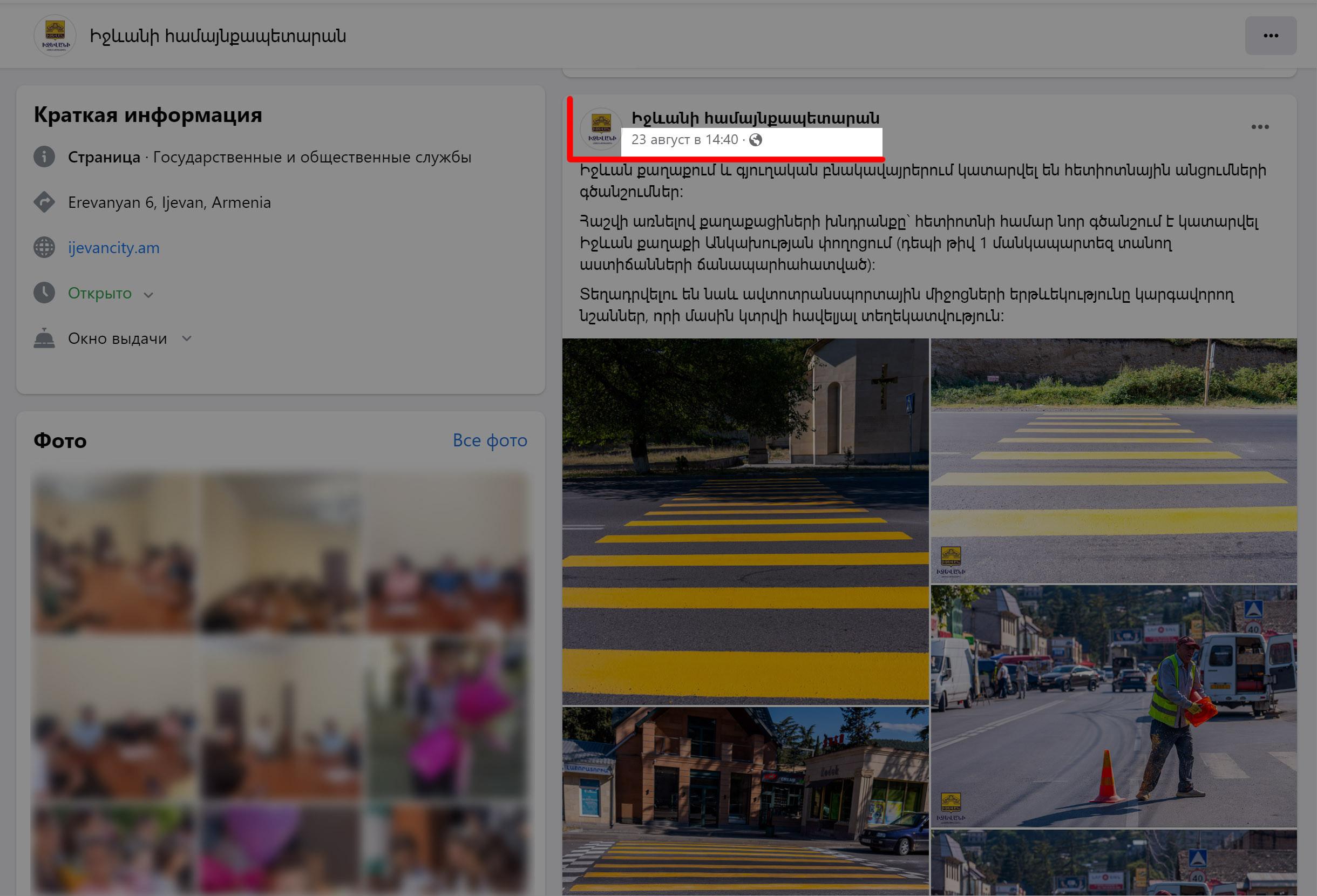Click the service bell icon beside Окно выдачи

pyautogui.click(x=44, y=338)
